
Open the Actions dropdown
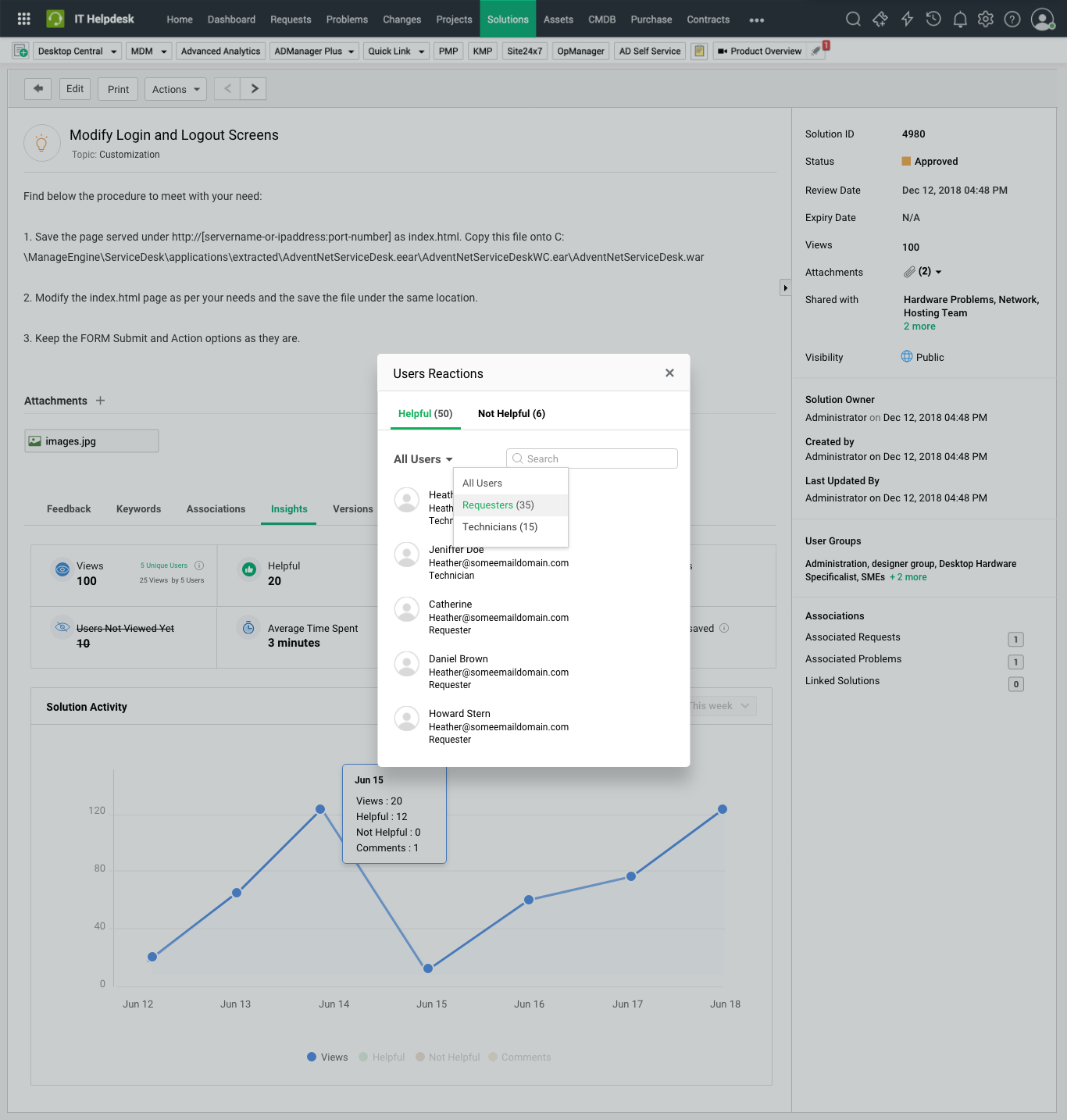coord(176,89)
